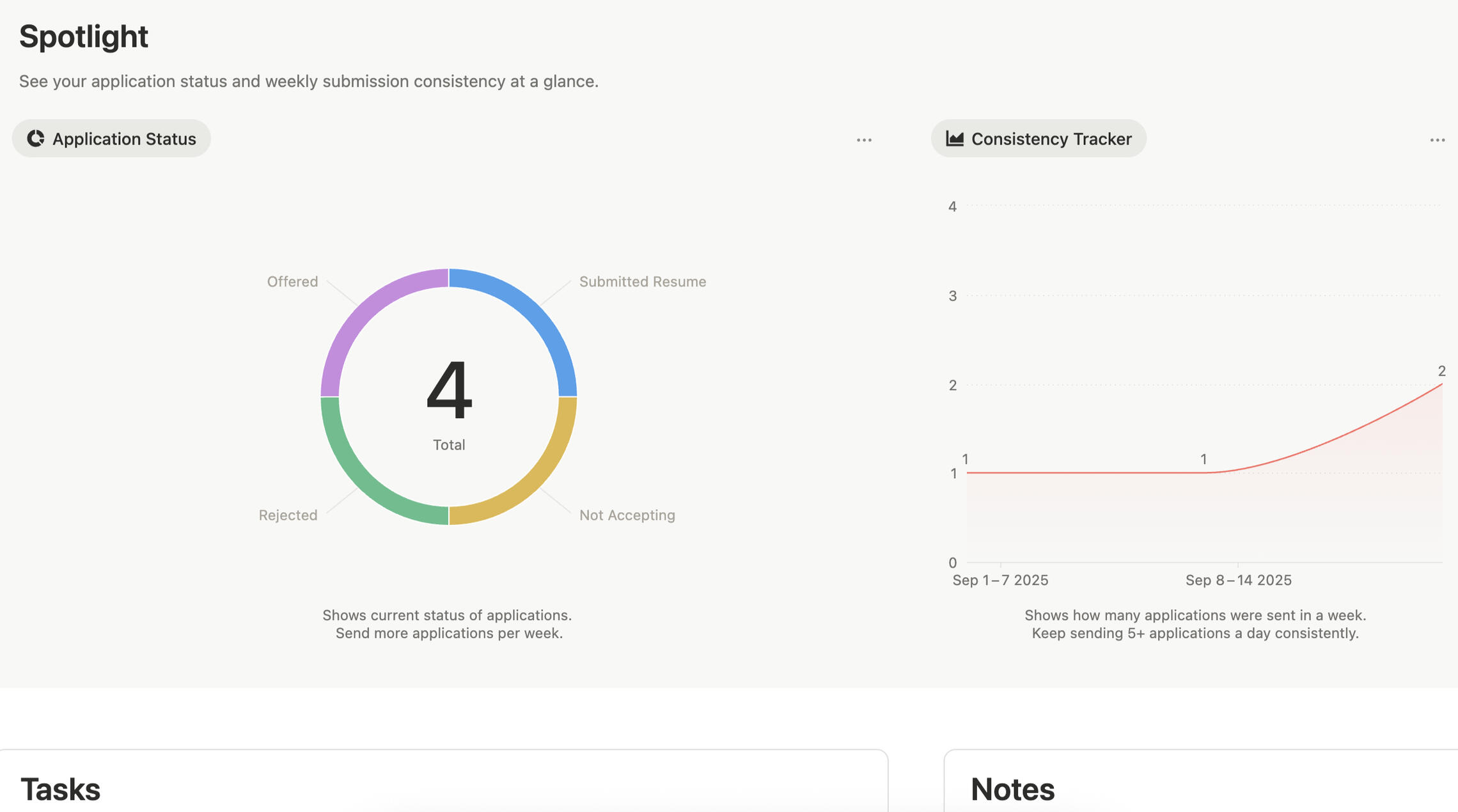Click the total count 4 in donut center
The width and height of the screenshot is (1458, 812).
coord(449,390)
